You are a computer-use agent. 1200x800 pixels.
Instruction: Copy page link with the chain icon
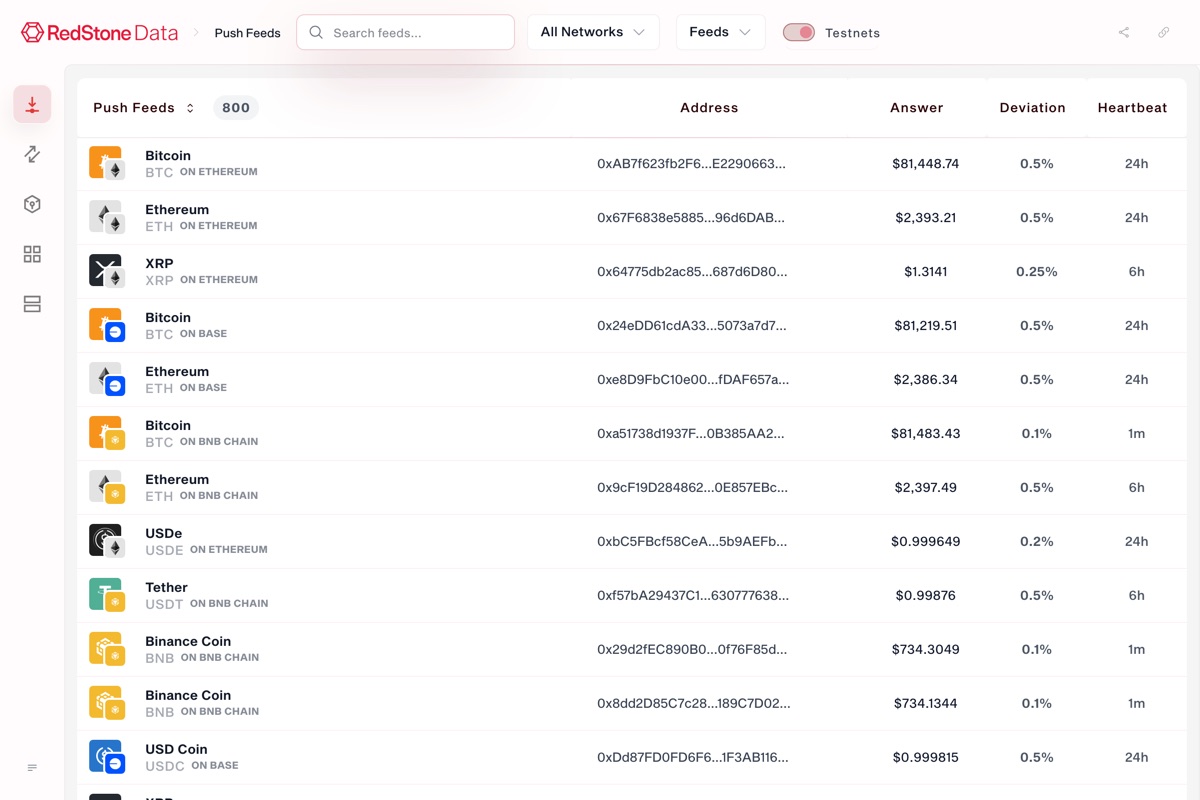[1164, 32]
